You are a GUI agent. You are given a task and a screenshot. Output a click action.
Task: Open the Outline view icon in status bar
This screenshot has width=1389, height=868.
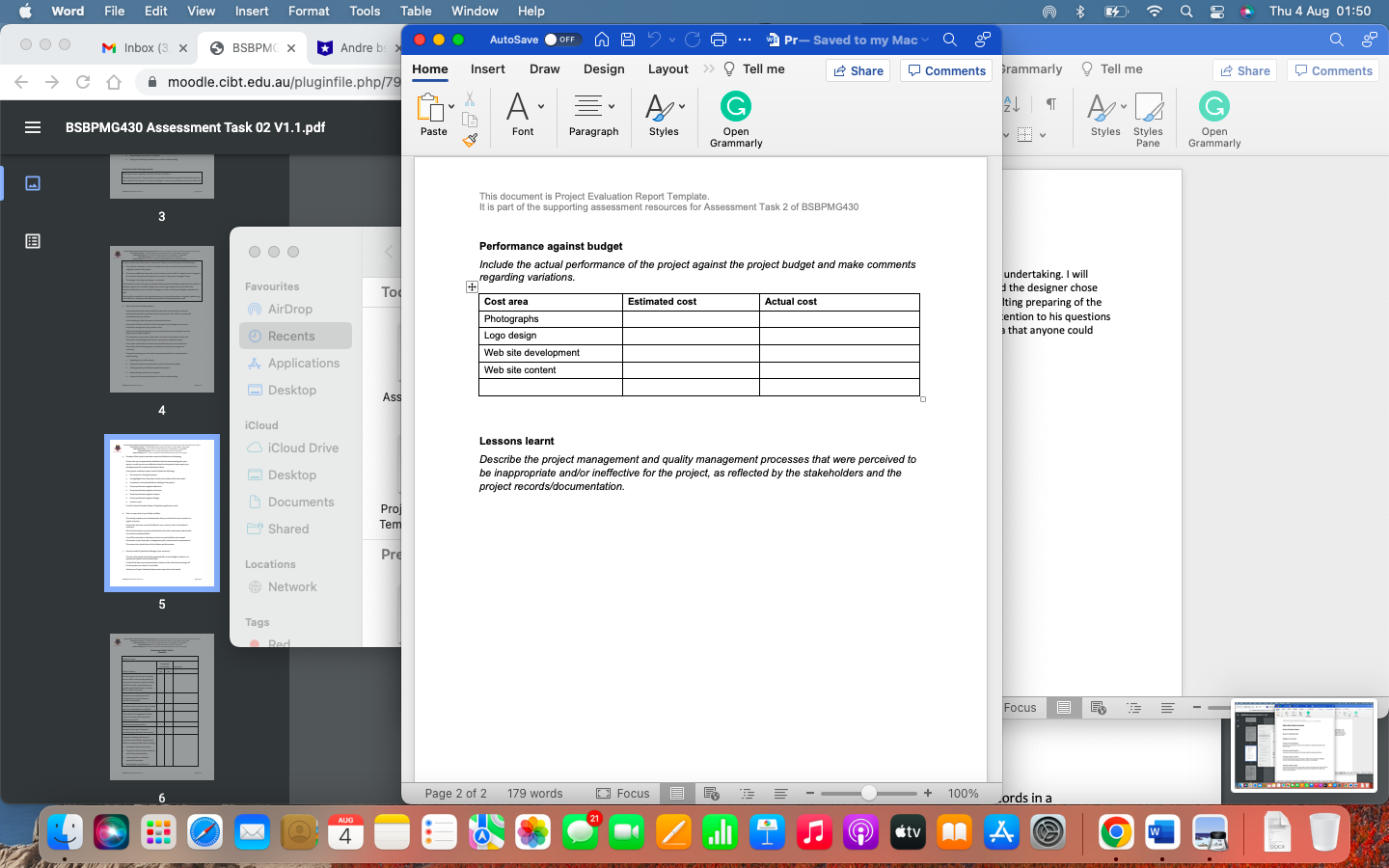click(747, 794)
